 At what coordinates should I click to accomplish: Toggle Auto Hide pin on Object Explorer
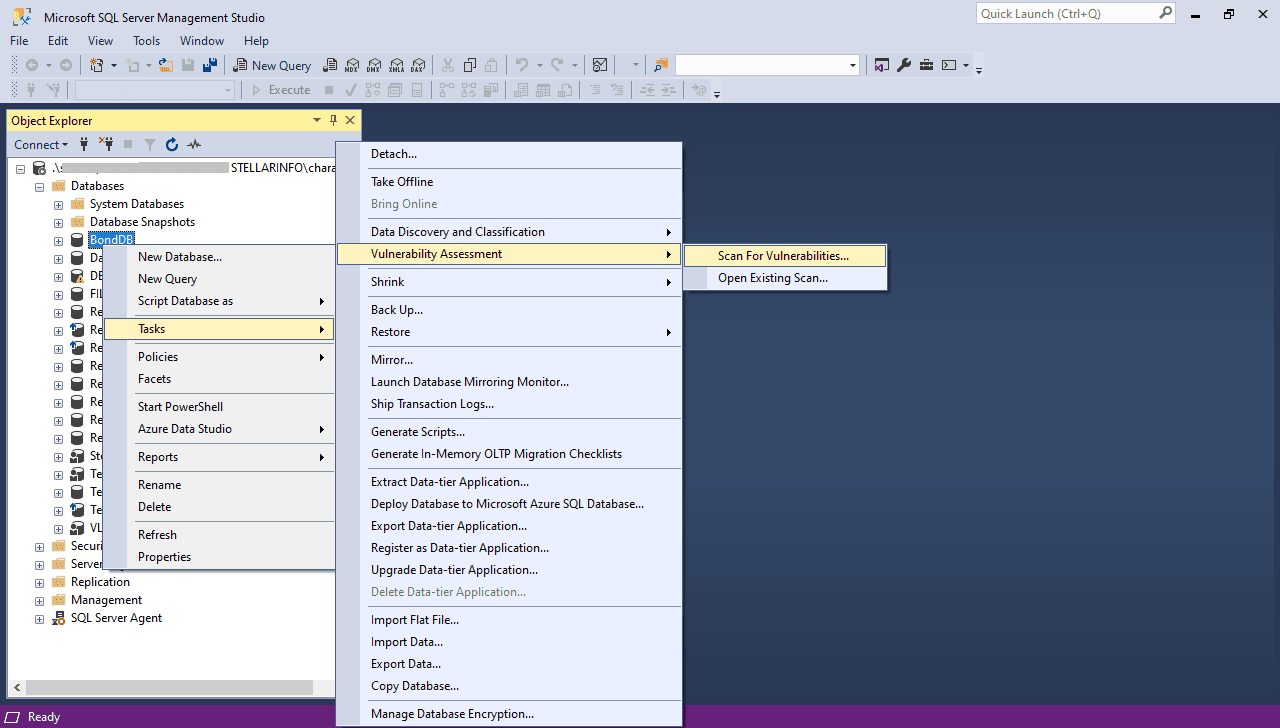pos(333,120)
